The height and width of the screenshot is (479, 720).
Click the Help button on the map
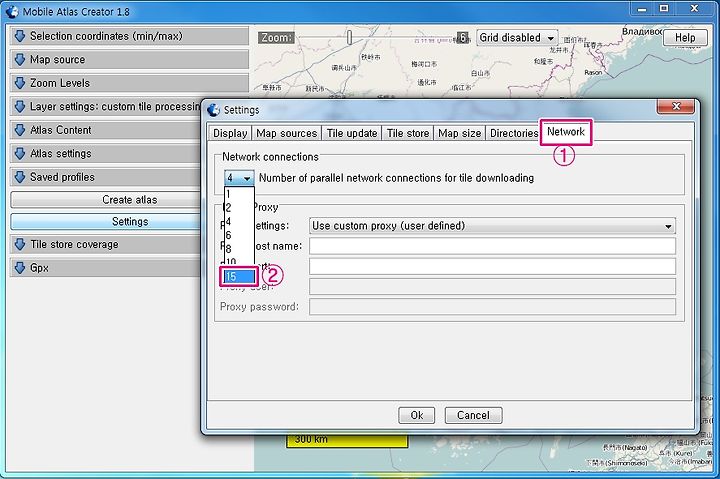(x=685, y=38)
